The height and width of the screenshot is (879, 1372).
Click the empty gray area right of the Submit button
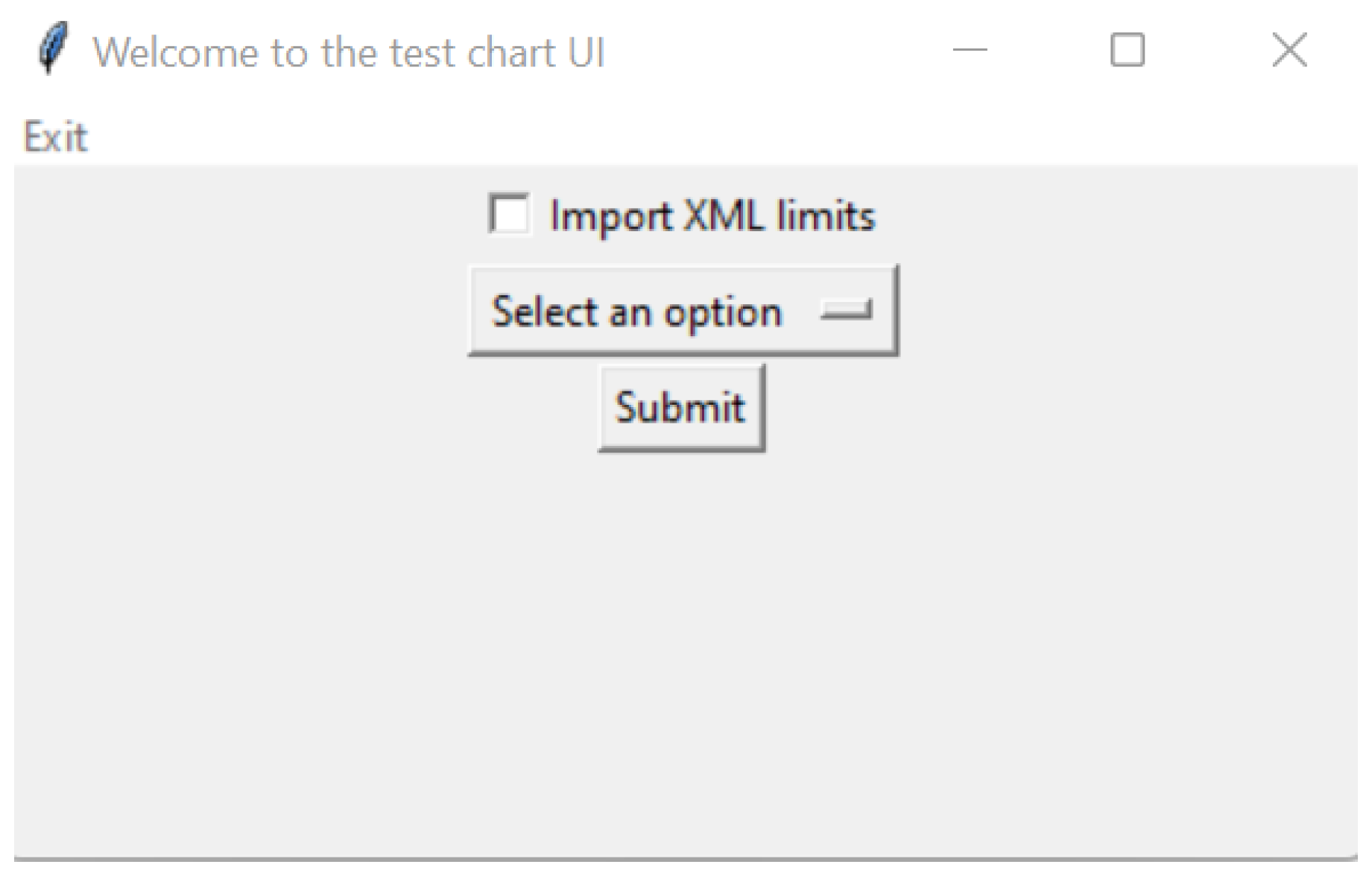[1043, 407]
